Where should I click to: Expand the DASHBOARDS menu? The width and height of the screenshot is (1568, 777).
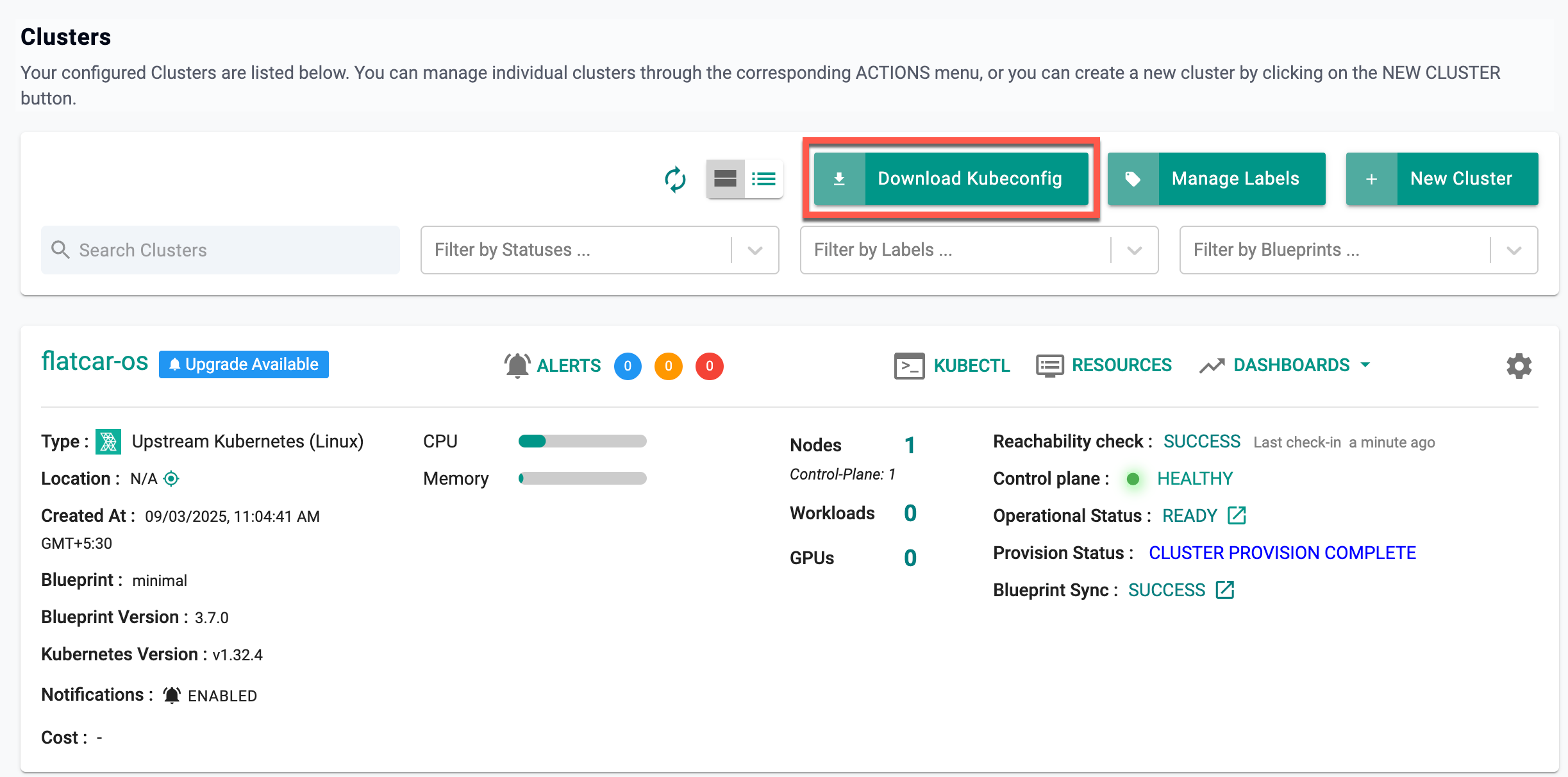pos(1285,365)
